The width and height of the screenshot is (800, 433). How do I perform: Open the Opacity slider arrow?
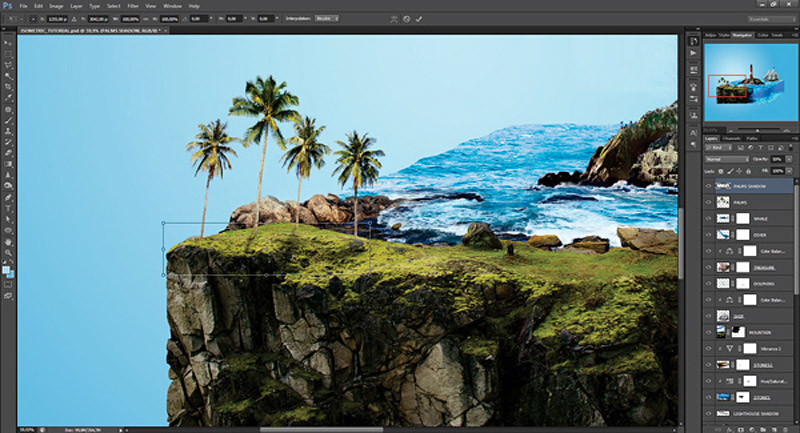coord(789,160)
